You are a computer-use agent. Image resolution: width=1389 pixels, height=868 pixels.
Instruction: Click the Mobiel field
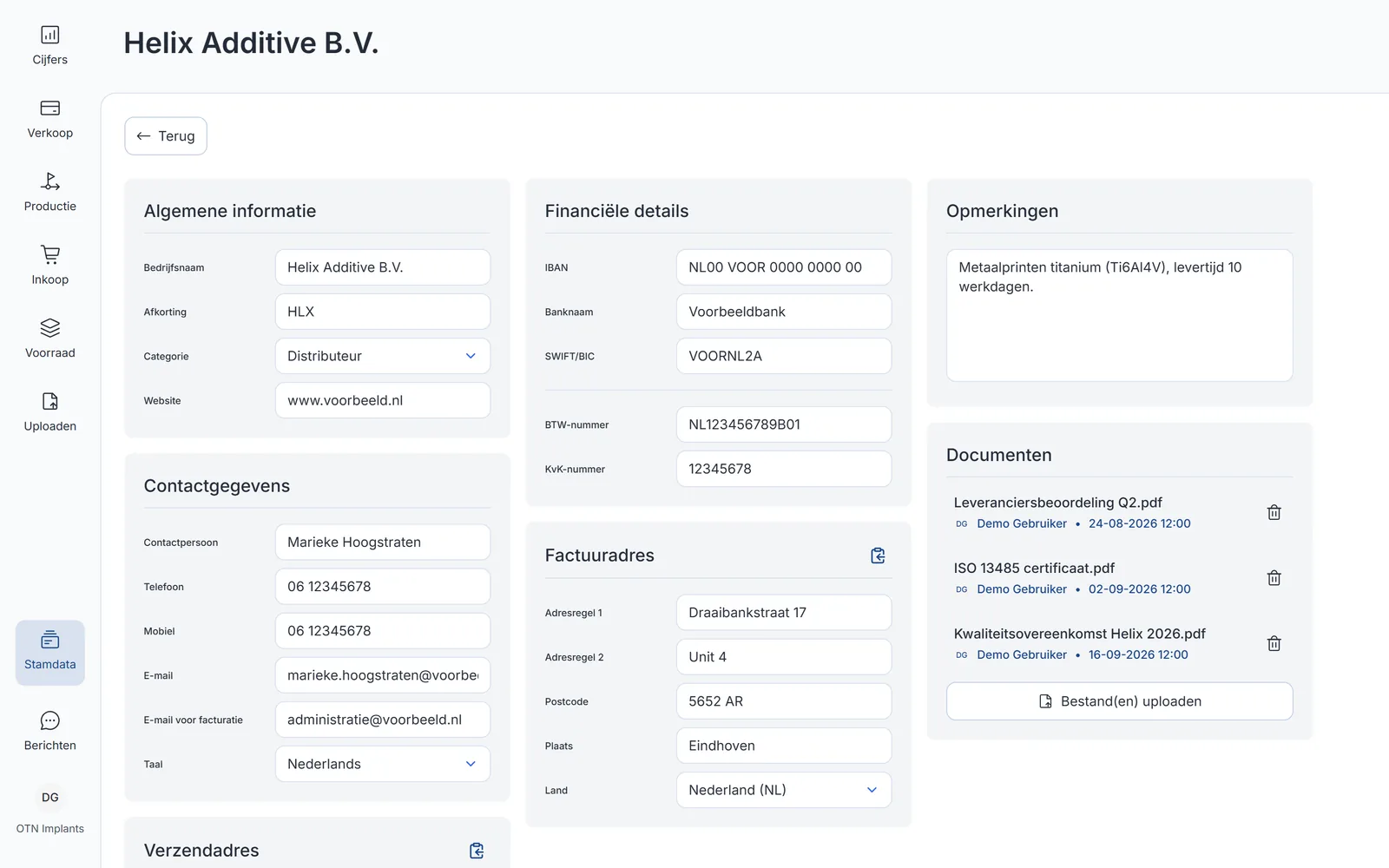383,630
